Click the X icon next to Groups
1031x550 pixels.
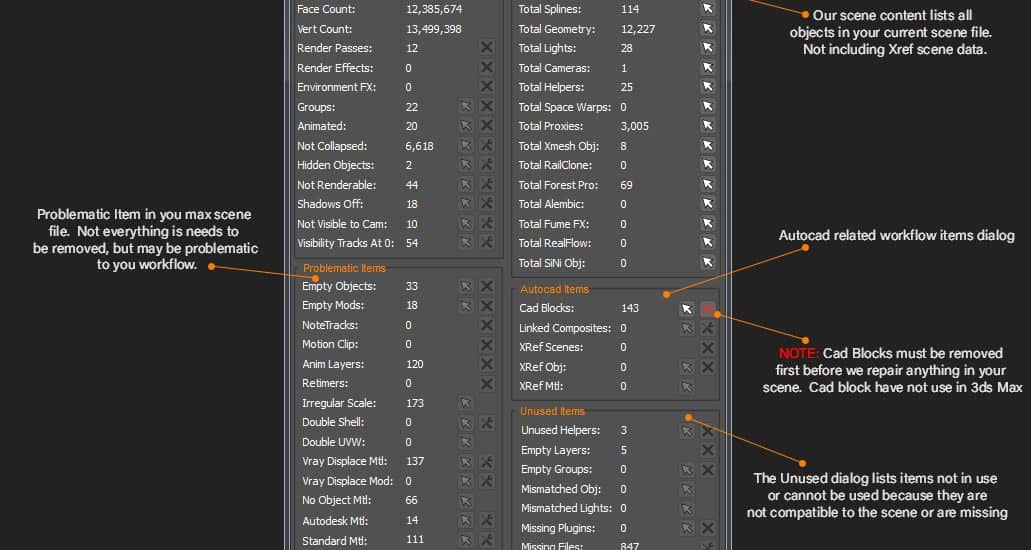487,107
